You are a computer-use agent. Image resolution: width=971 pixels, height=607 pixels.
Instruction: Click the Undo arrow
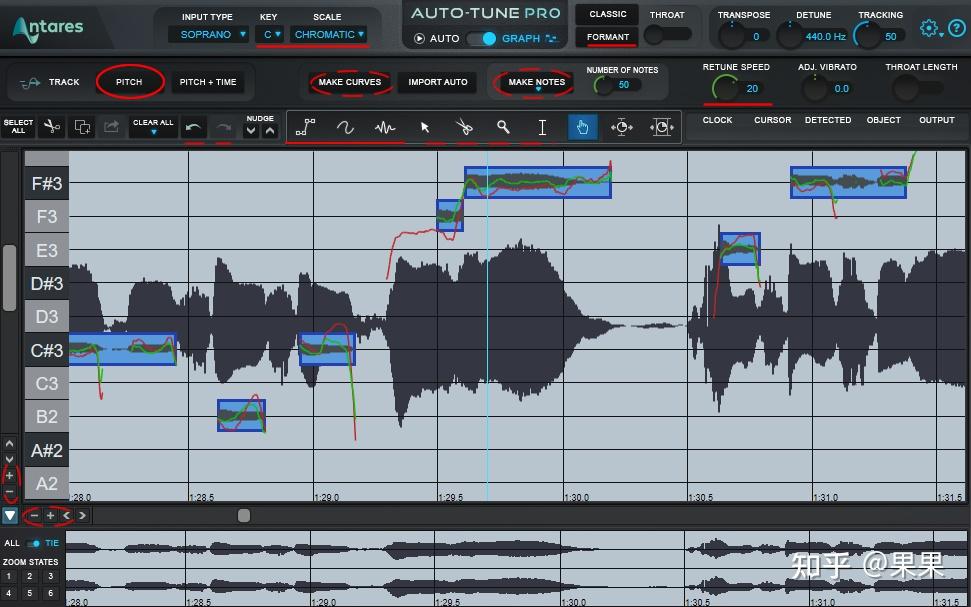193,128
